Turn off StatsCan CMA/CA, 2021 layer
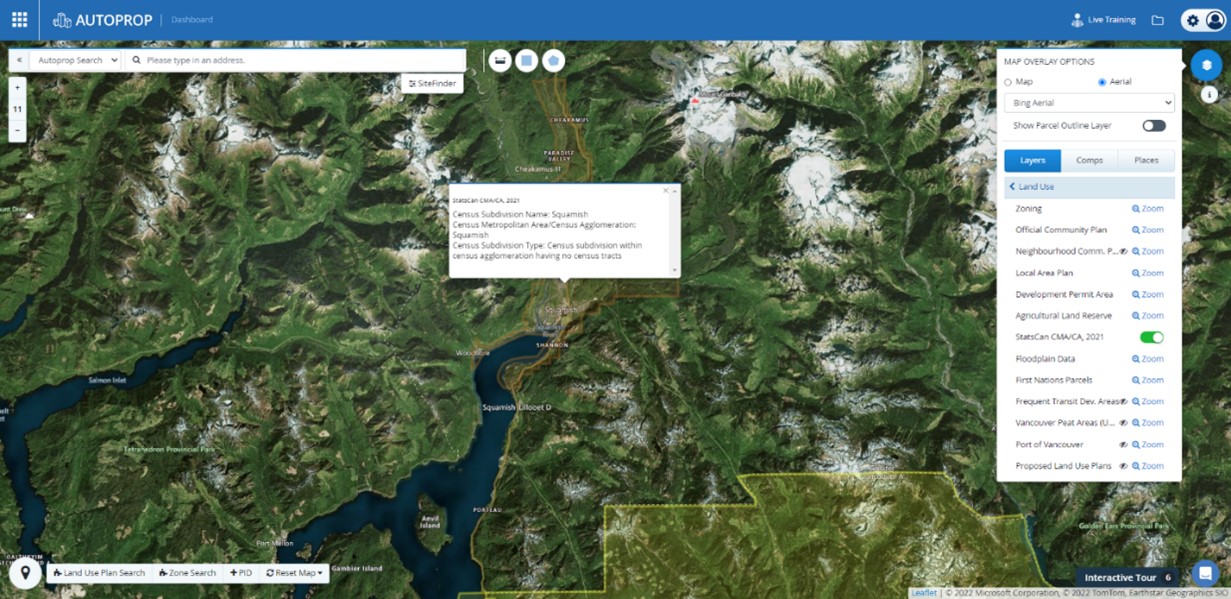 click(1151, 338)
